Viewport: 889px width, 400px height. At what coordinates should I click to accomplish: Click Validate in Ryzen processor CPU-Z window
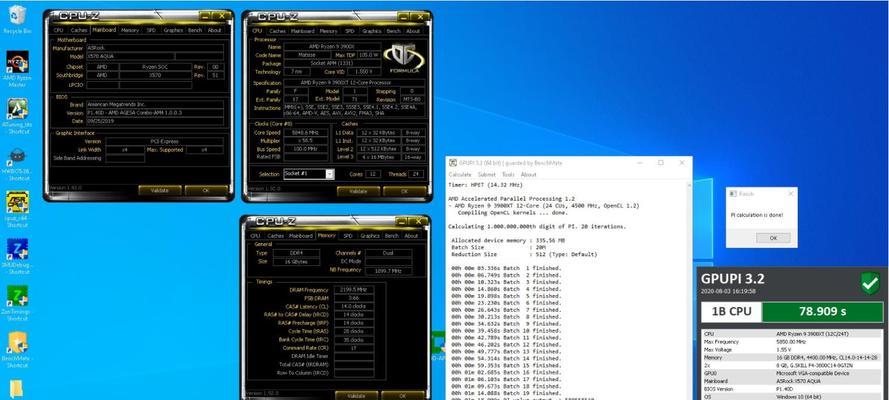[x=358, y=192]
